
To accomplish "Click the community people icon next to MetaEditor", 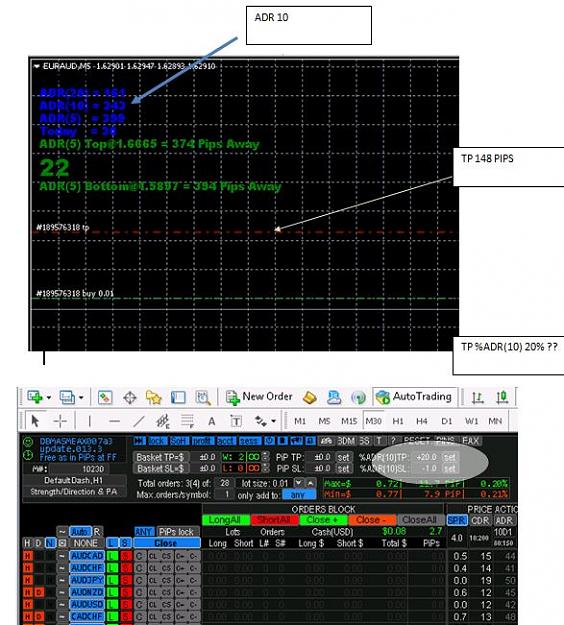I will click(334, 397).
